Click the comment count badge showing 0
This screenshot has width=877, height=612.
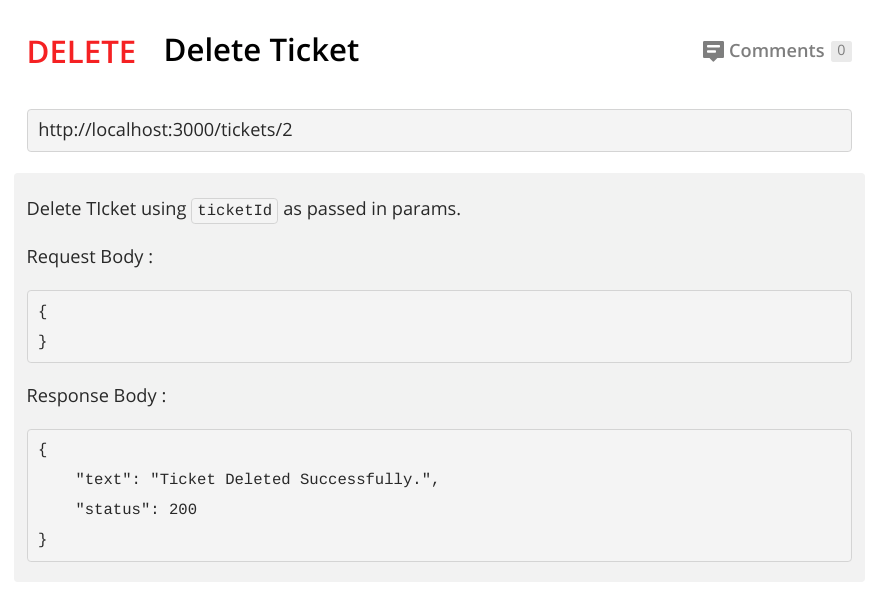[x=841, y=51]
